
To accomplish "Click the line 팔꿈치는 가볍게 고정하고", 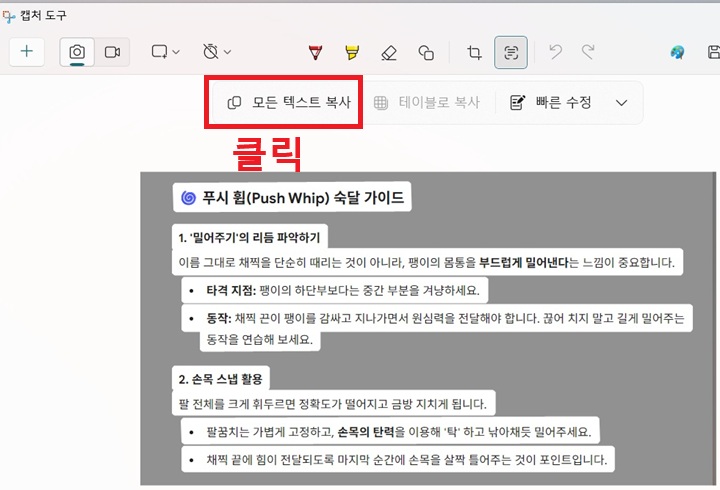I will (399, 432).
